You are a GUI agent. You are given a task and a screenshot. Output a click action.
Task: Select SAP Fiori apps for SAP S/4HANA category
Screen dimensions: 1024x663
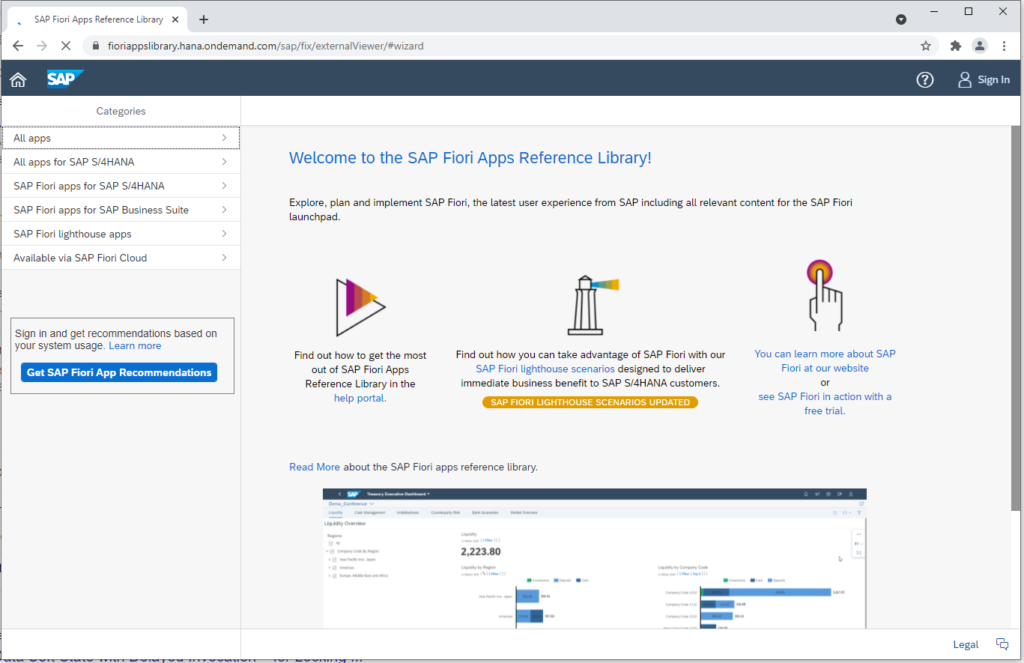121,186
